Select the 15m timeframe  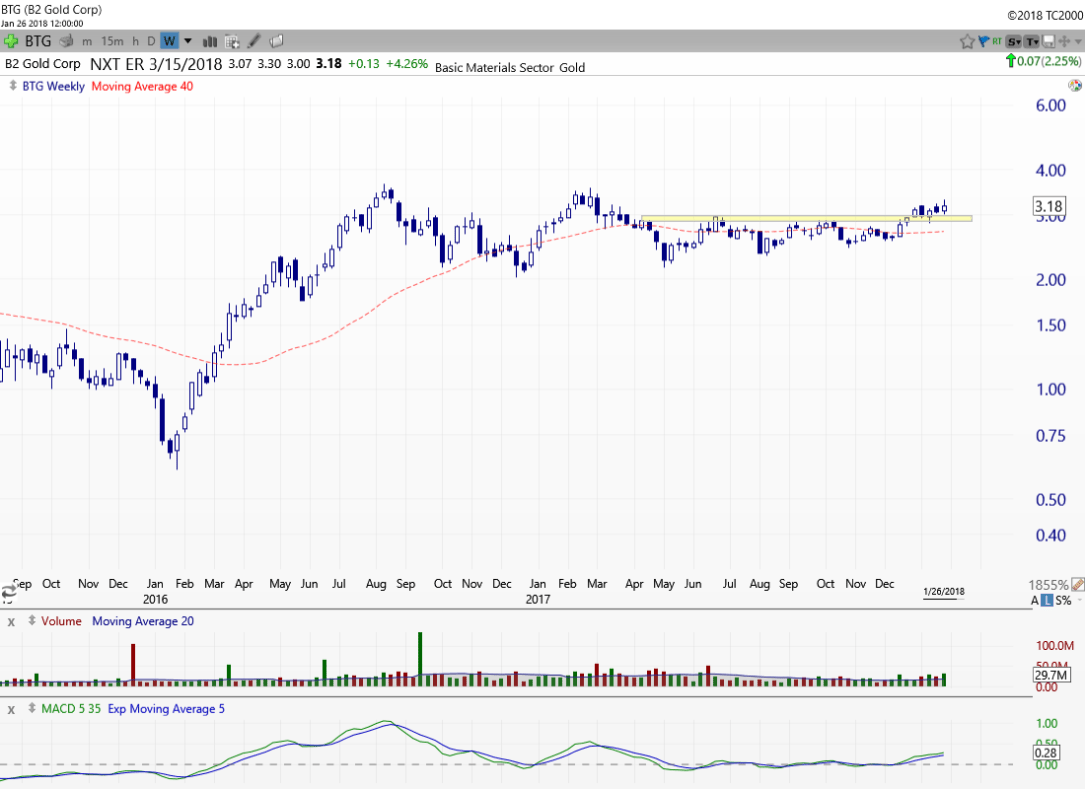[x=113, y=41]
